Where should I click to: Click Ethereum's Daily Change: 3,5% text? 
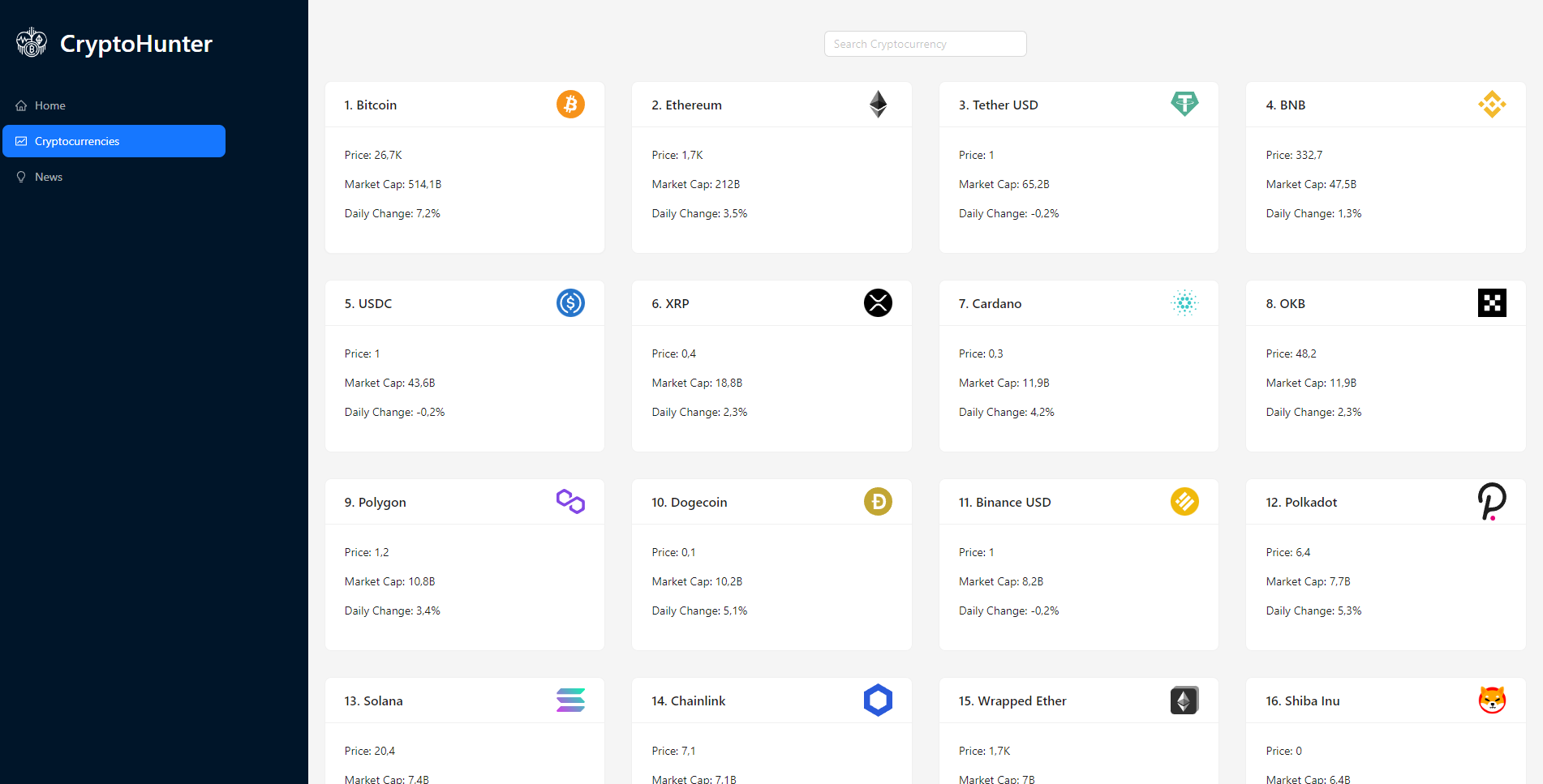click(x=699, y=213)
